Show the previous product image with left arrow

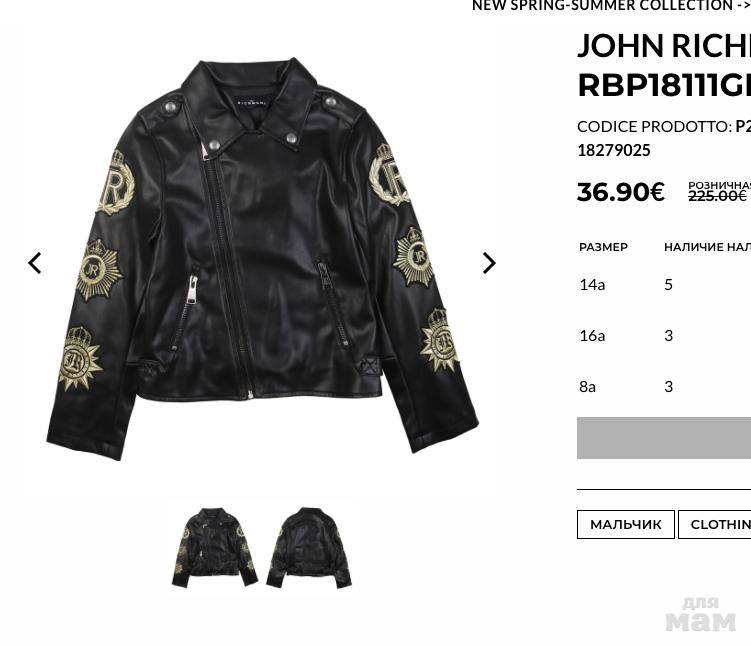pos(34,263)
